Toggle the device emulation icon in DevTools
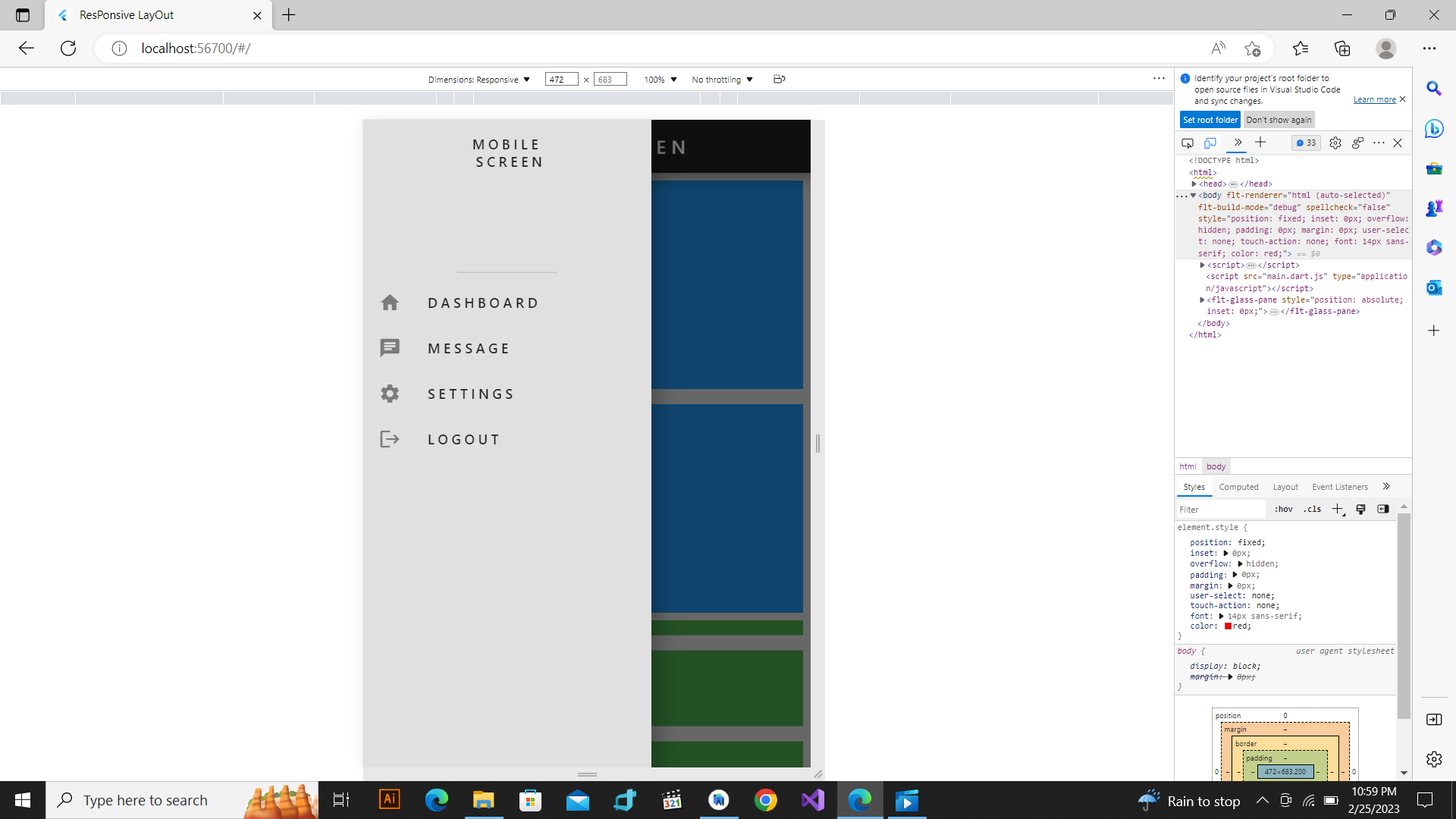1456x819 pixels. coord(1210,143)
